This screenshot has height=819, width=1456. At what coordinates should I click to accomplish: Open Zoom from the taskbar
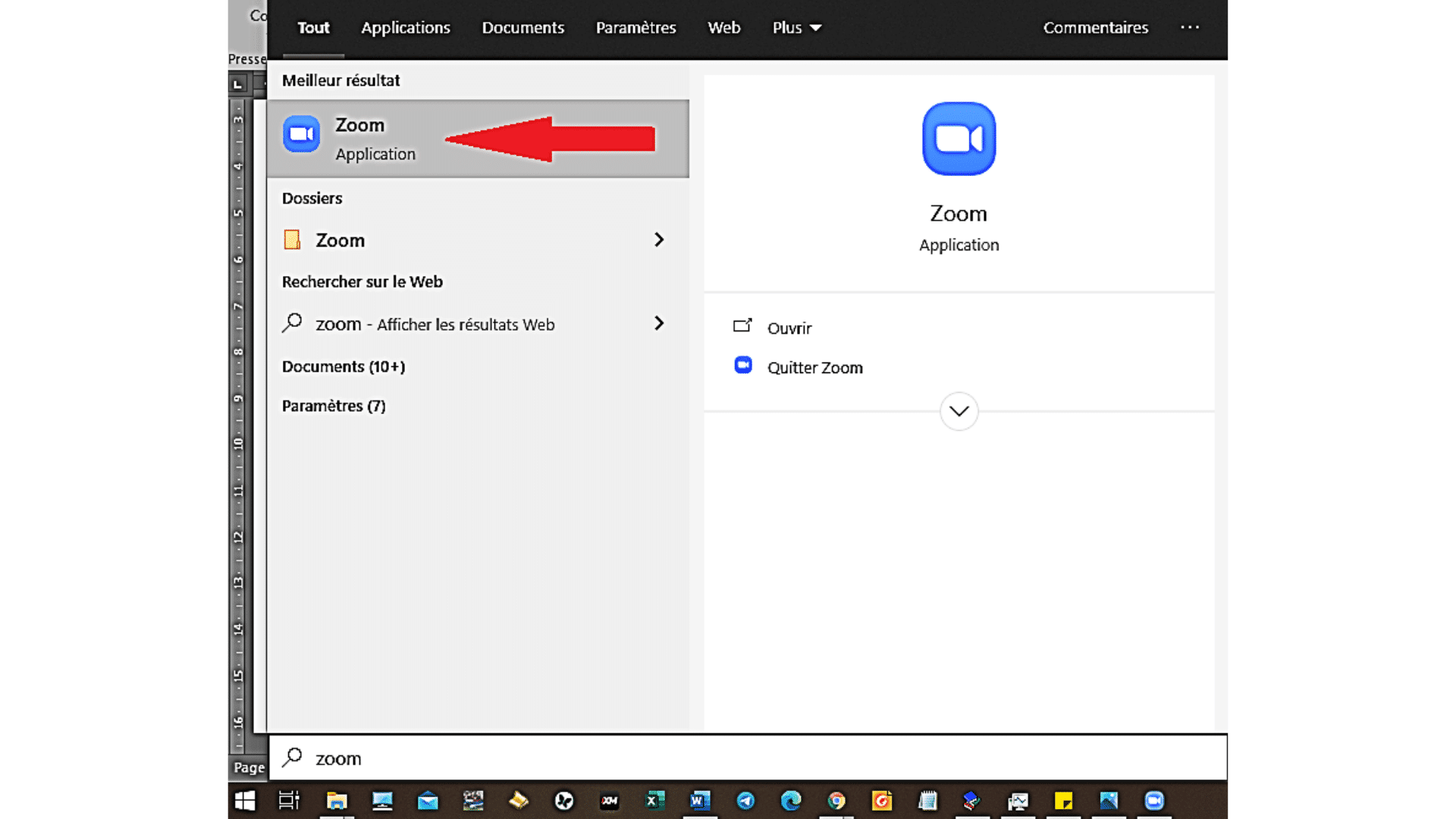(x=1154, y=801)
